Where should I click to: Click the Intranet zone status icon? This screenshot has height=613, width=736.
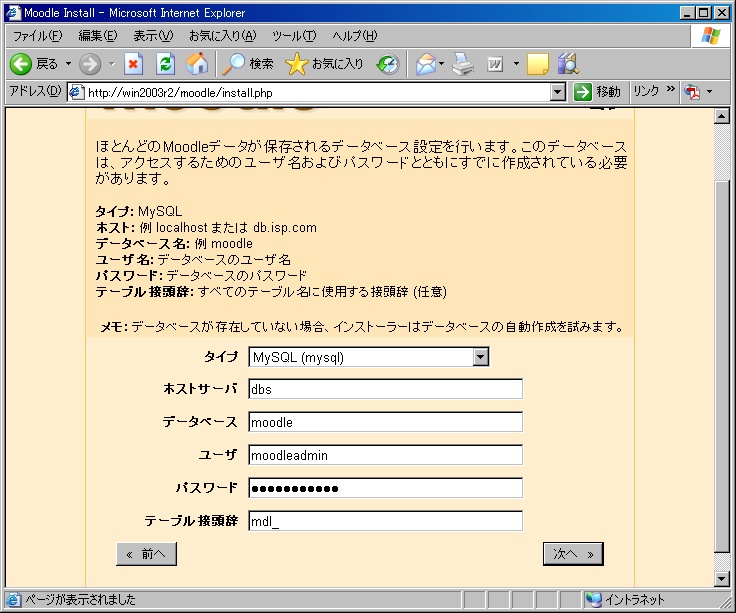click(x=593, y=599)
